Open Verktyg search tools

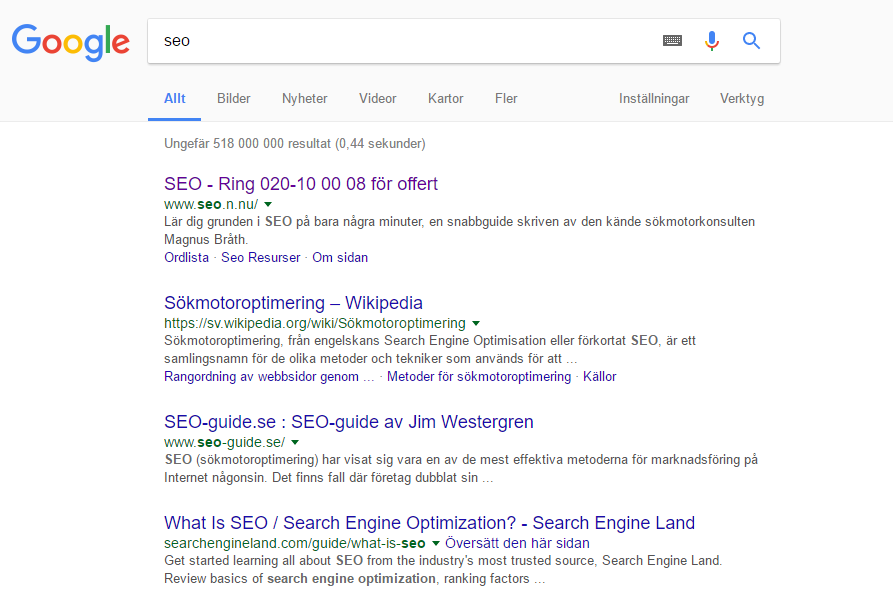(x=742, y=99)
